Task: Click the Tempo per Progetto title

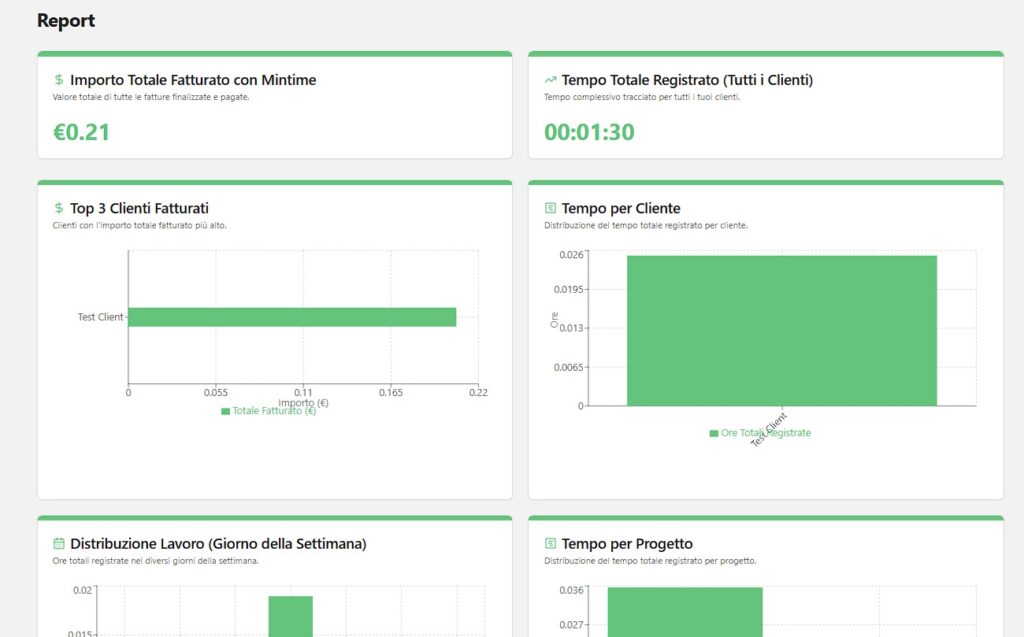Action: coord(627,543)
